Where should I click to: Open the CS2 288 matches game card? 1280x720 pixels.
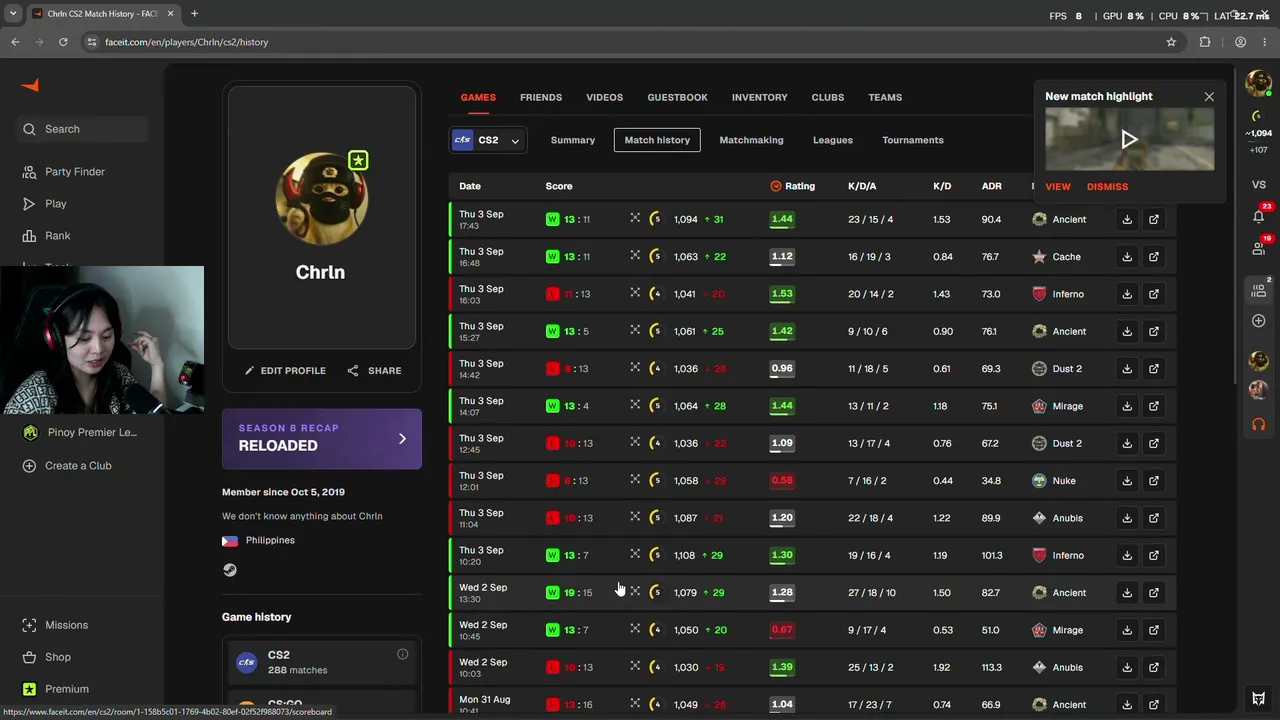coord(322,662)
